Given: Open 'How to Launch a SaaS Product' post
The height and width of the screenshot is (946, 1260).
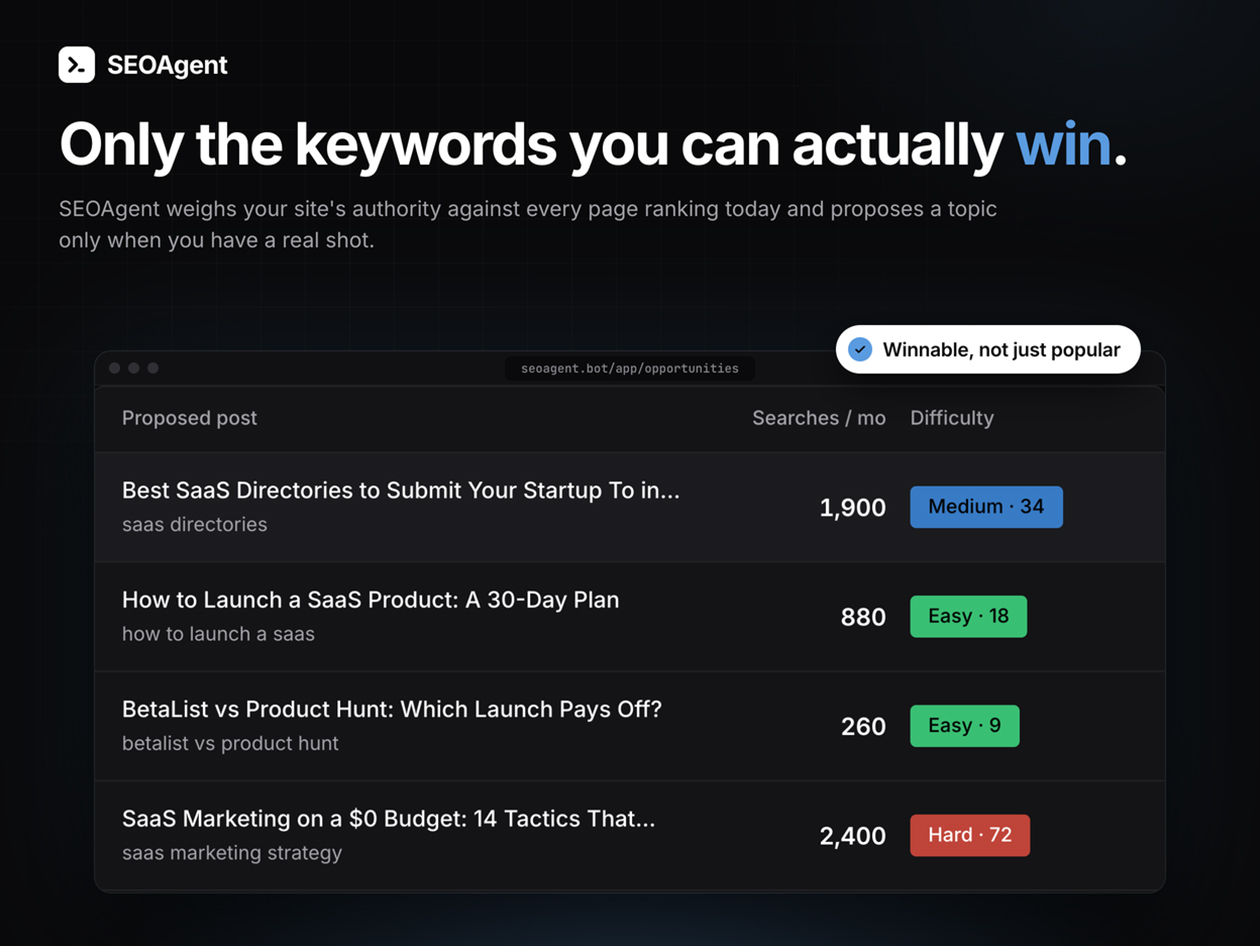Looking at the screenshot, I should pos(371,600).
